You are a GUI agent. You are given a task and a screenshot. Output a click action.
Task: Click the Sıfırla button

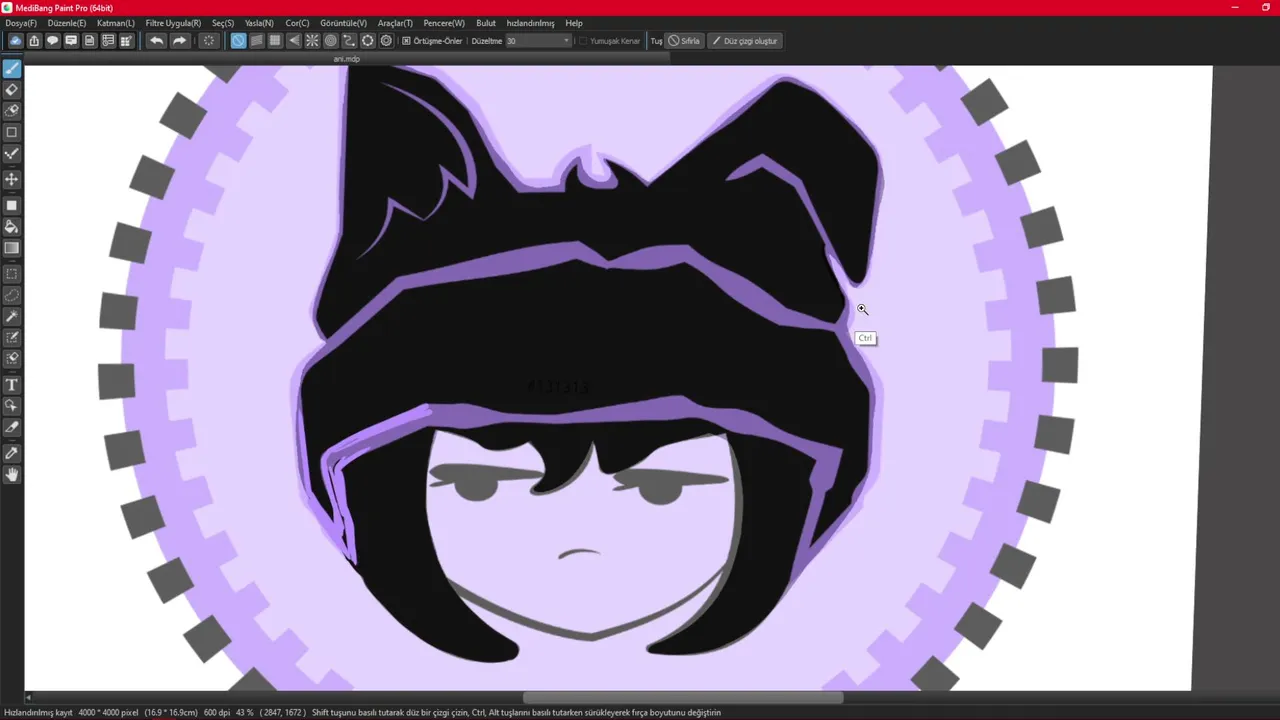click(685, 41)
